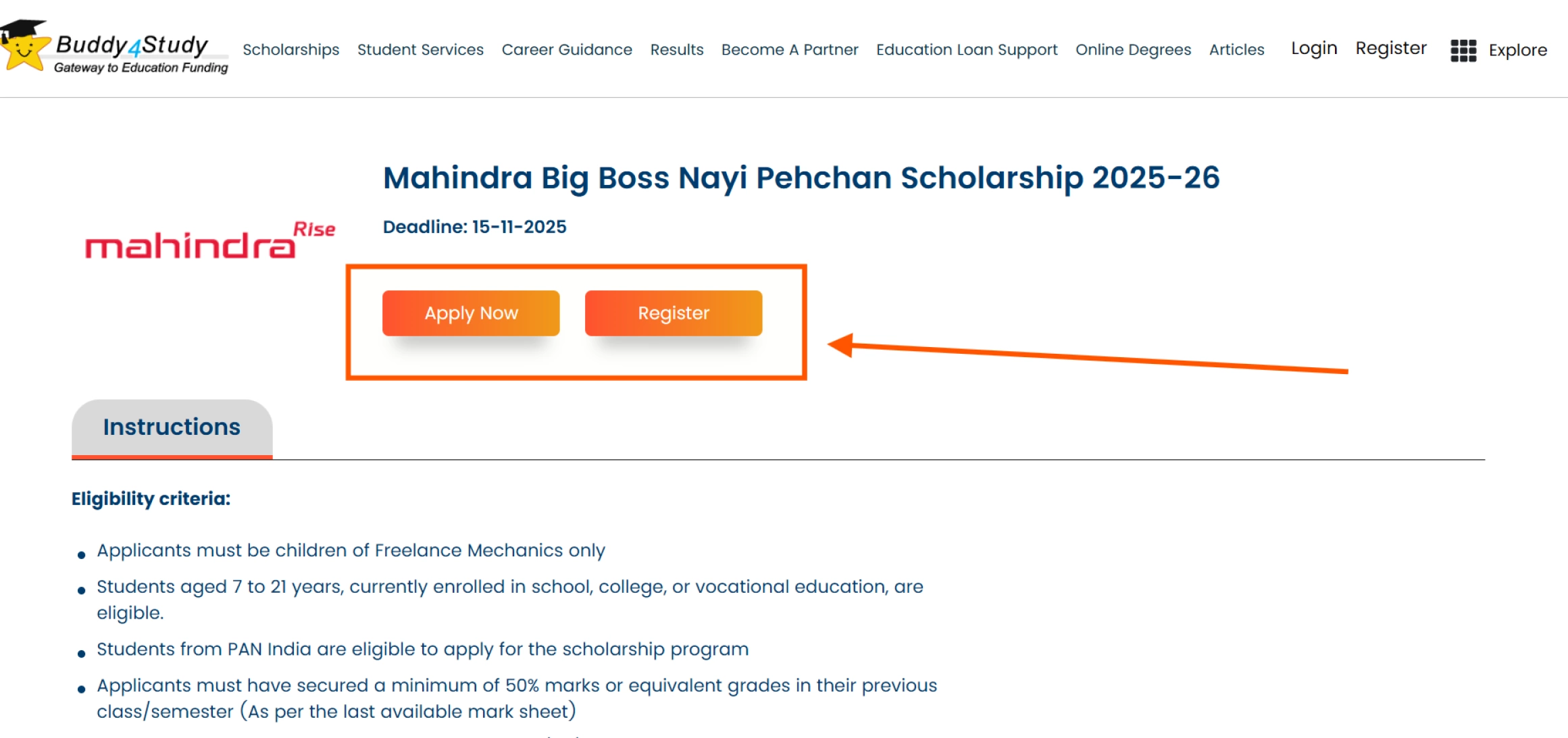1568x738 pixels.
Task: Click the Eligibility criteria heading
Action: (150, 498)
